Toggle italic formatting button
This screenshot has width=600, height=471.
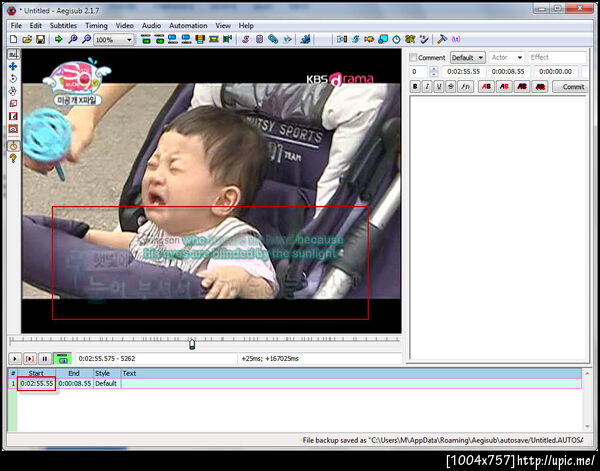click(x=427, y=87)
